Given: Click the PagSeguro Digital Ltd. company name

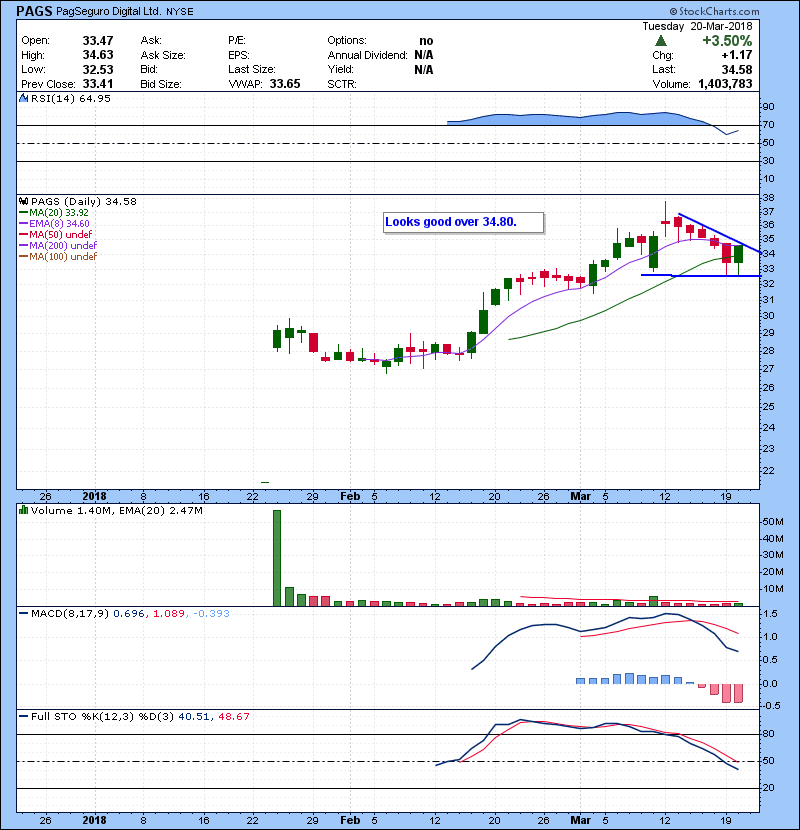Looking at the screenshot, I should click(x=109, y=11).
